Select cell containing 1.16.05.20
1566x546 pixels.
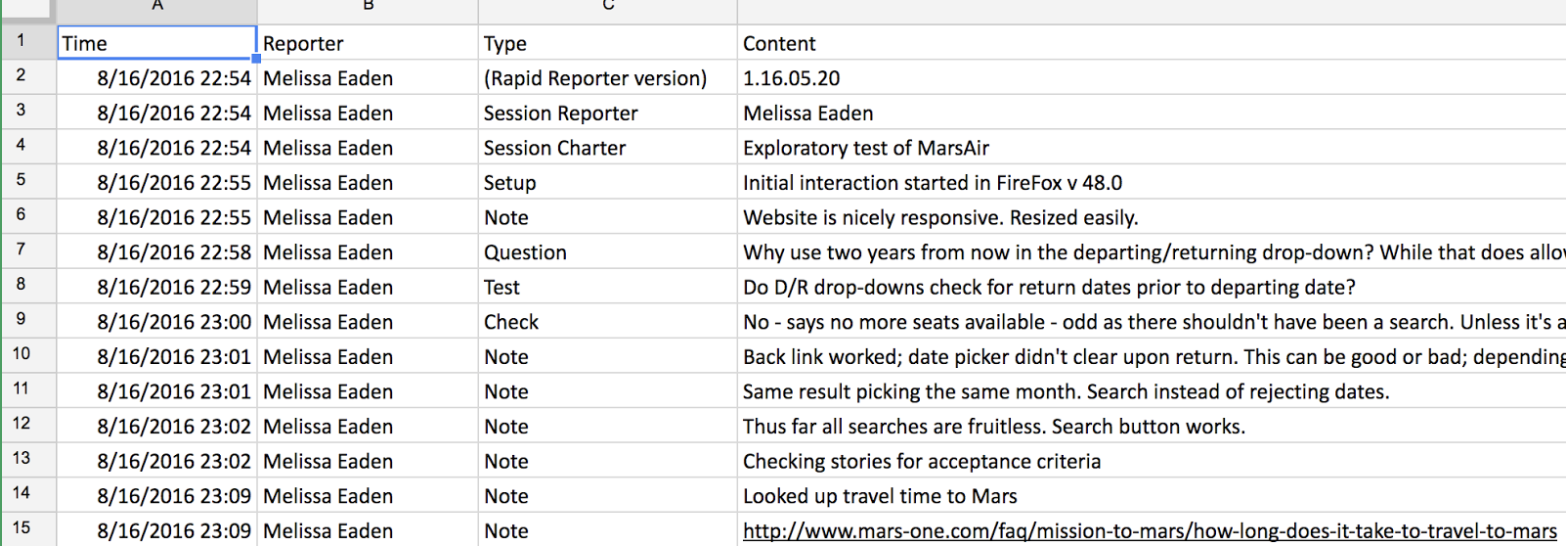click(x=1152, y=78)
